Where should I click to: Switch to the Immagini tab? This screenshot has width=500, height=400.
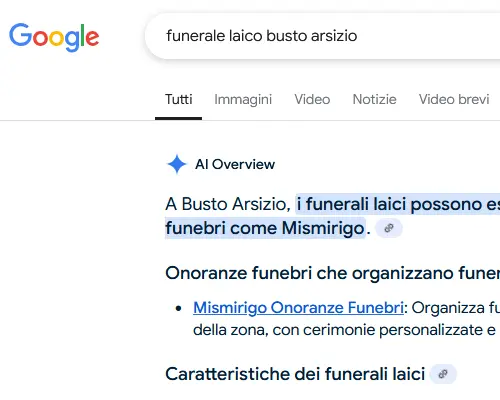(x=243, y=99)
